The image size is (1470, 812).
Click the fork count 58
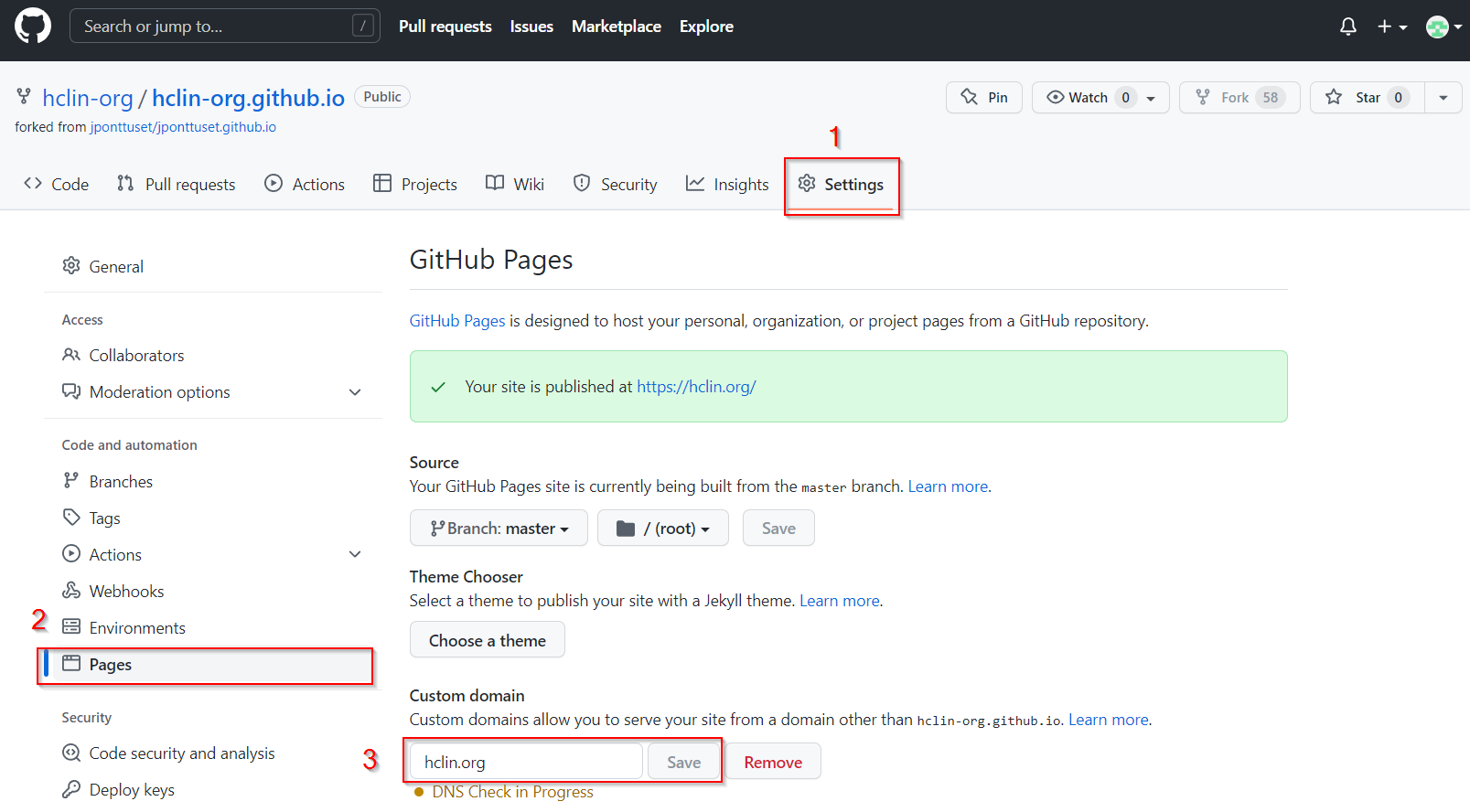(1271, 97)
